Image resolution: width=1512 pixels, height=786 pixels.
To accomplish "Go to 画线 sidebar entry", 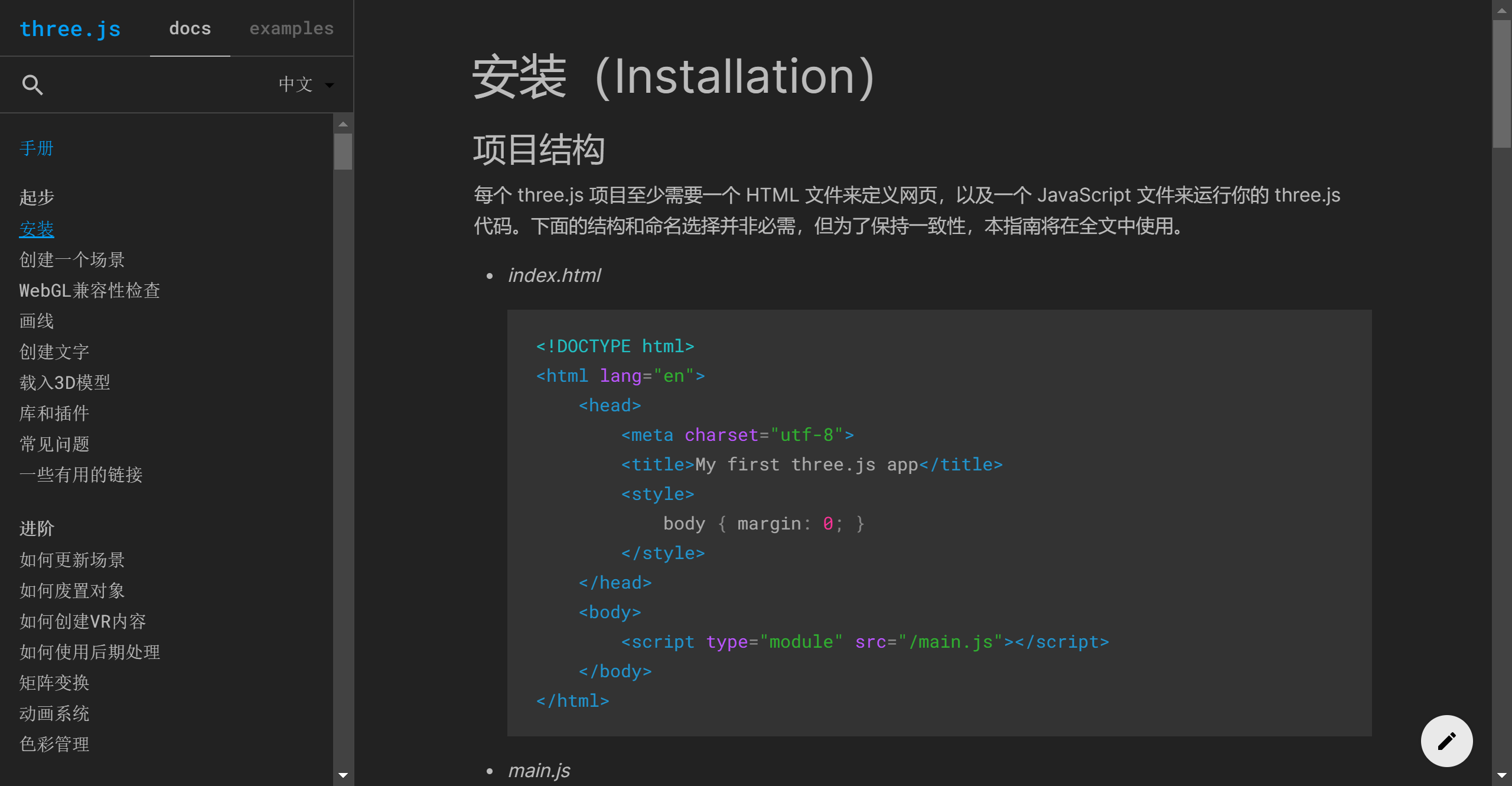I will [37, 321].
